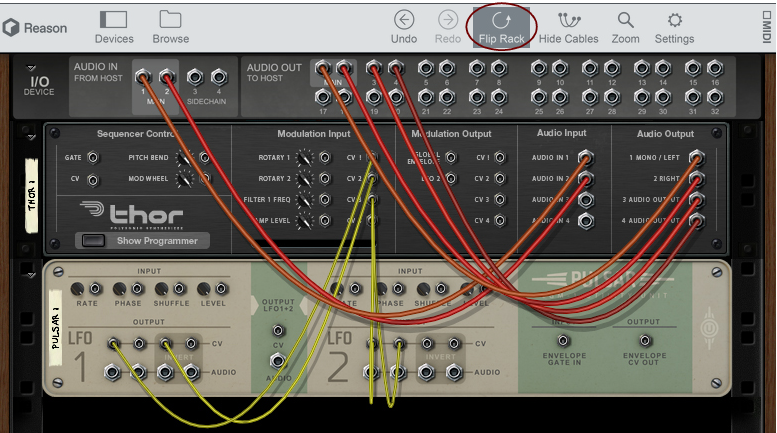Click Pulsar Envelope CV Out jack

(644, 340)
